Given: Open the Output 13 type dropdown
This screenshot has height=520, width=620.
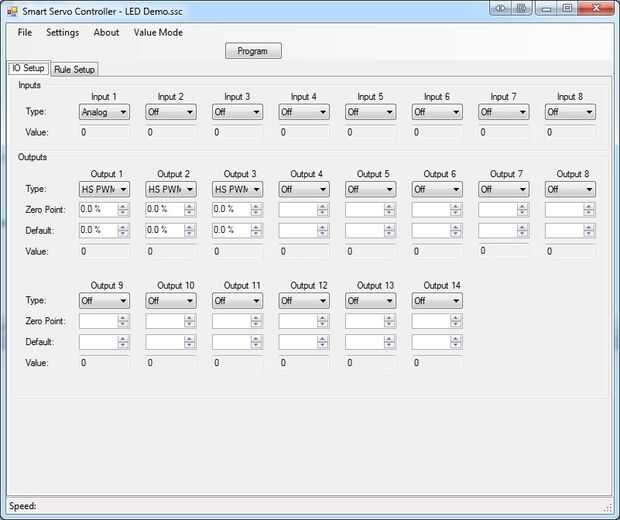Looking at the screenshot, I should [370, 301].
